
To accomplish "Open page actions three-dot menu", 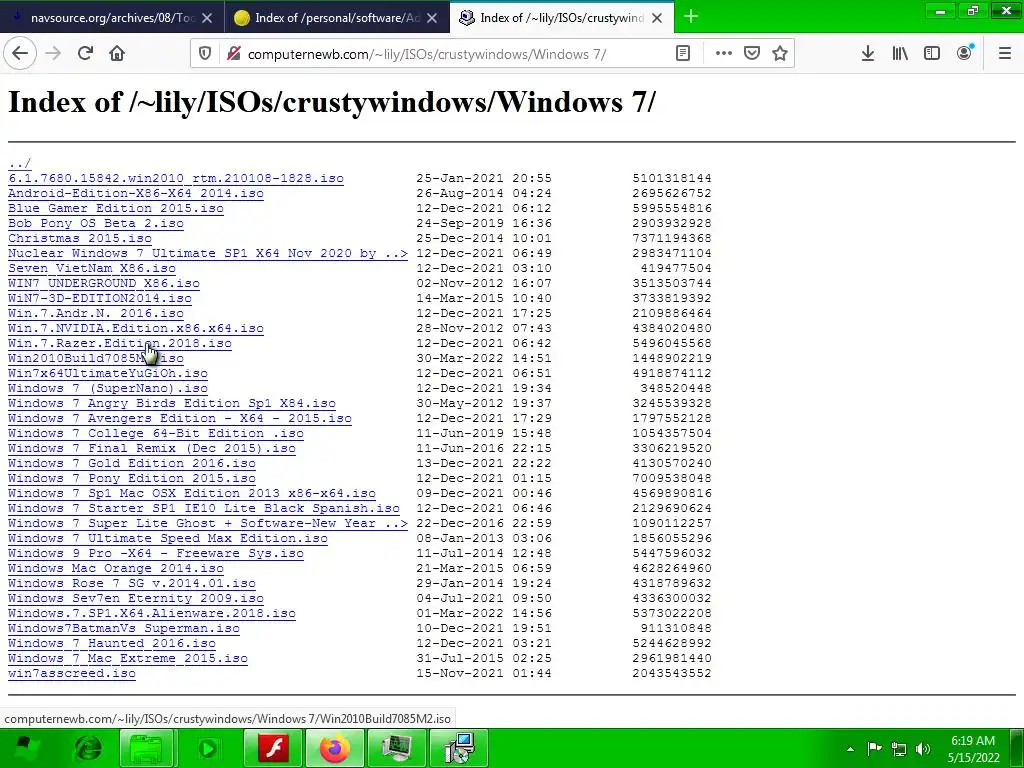I will click(724, 54).
